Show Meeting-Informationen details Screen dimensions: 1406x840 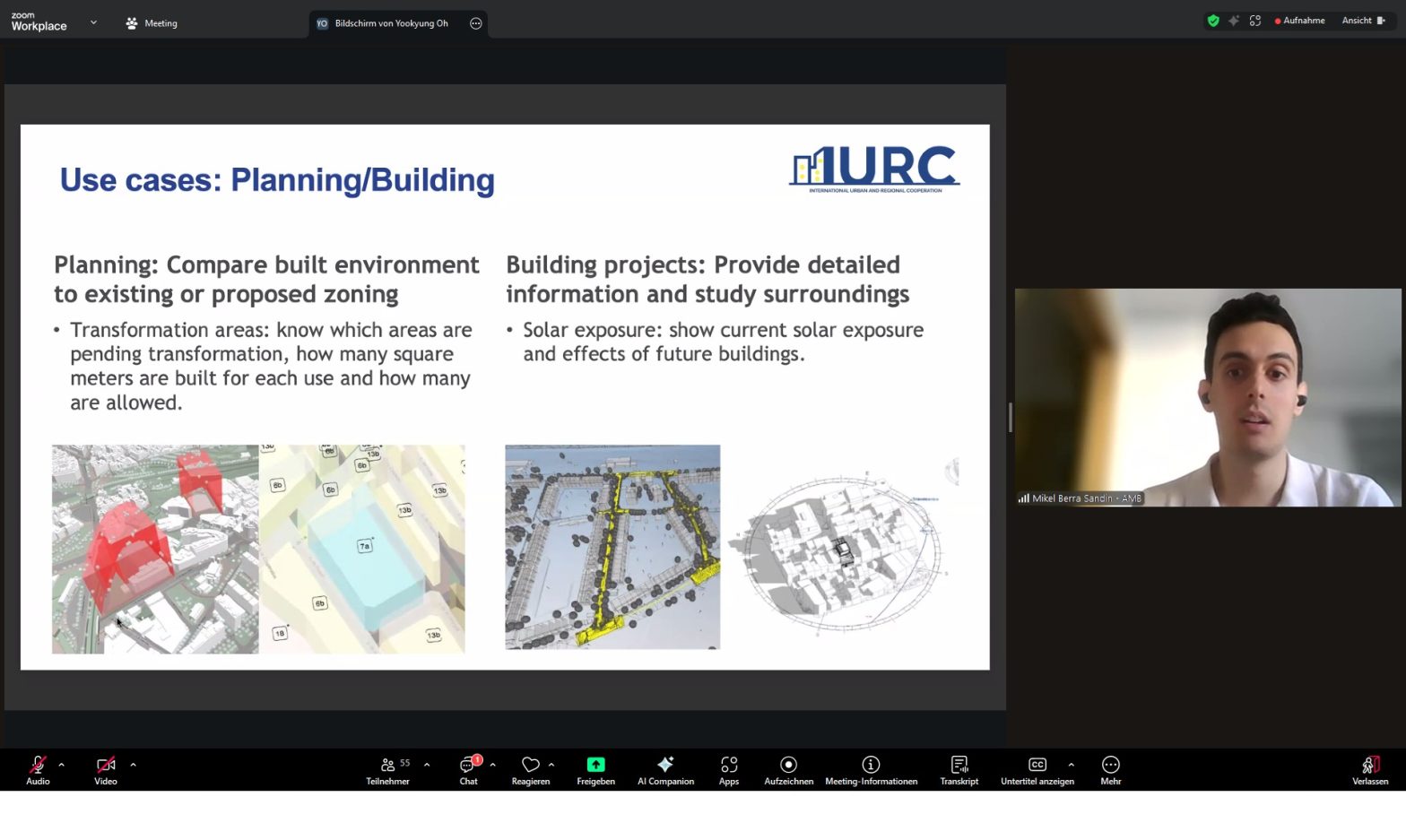click(x=871, y=768)
